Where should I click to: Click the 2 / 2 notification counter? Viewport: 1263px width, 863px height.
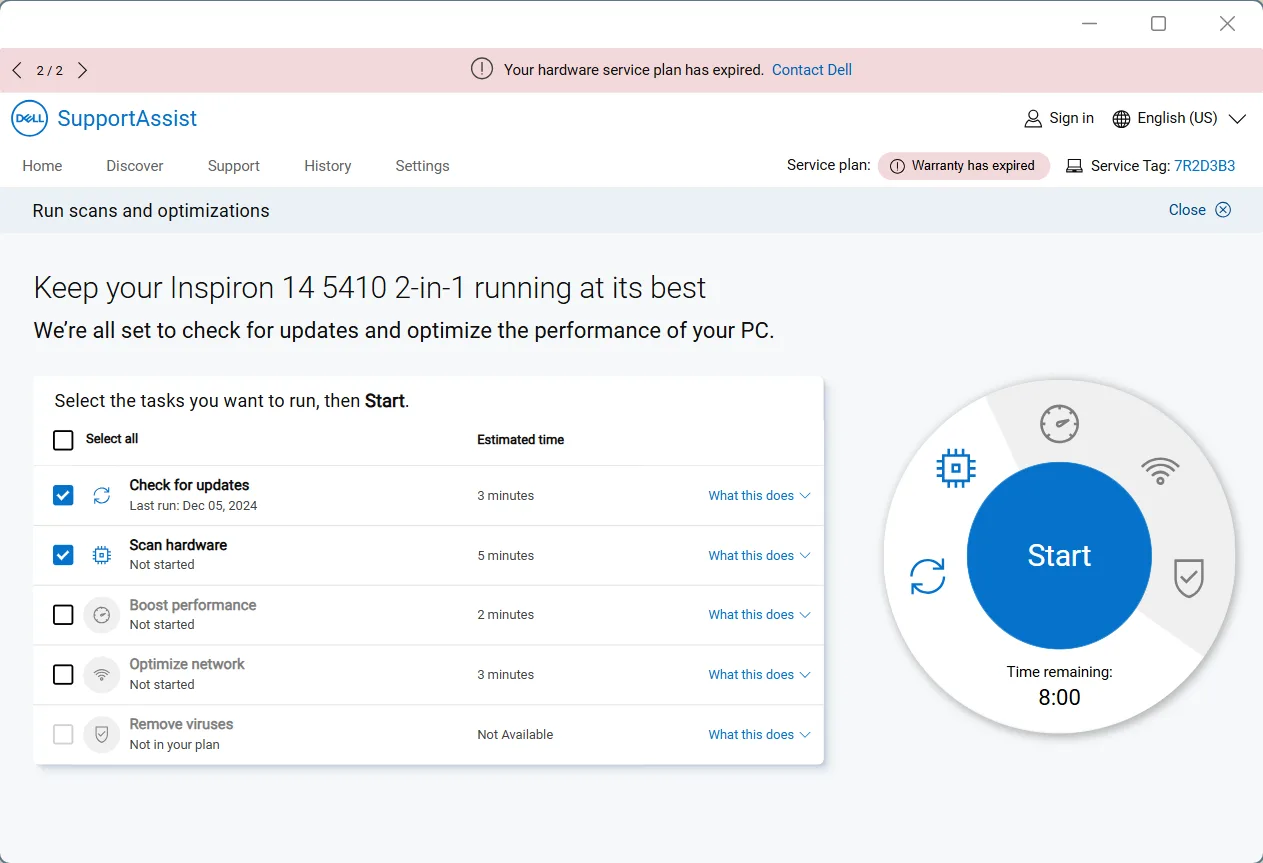(50, 70)
